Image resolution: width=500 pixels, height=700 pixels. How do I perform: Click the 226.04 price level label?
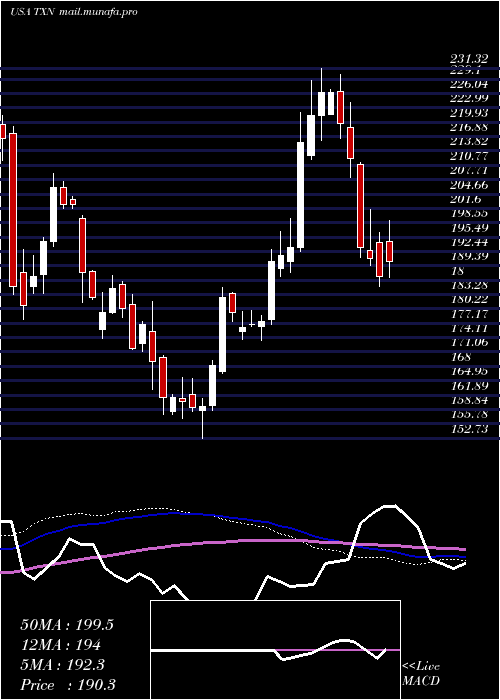pyautogui.click(x=469, y=84)
